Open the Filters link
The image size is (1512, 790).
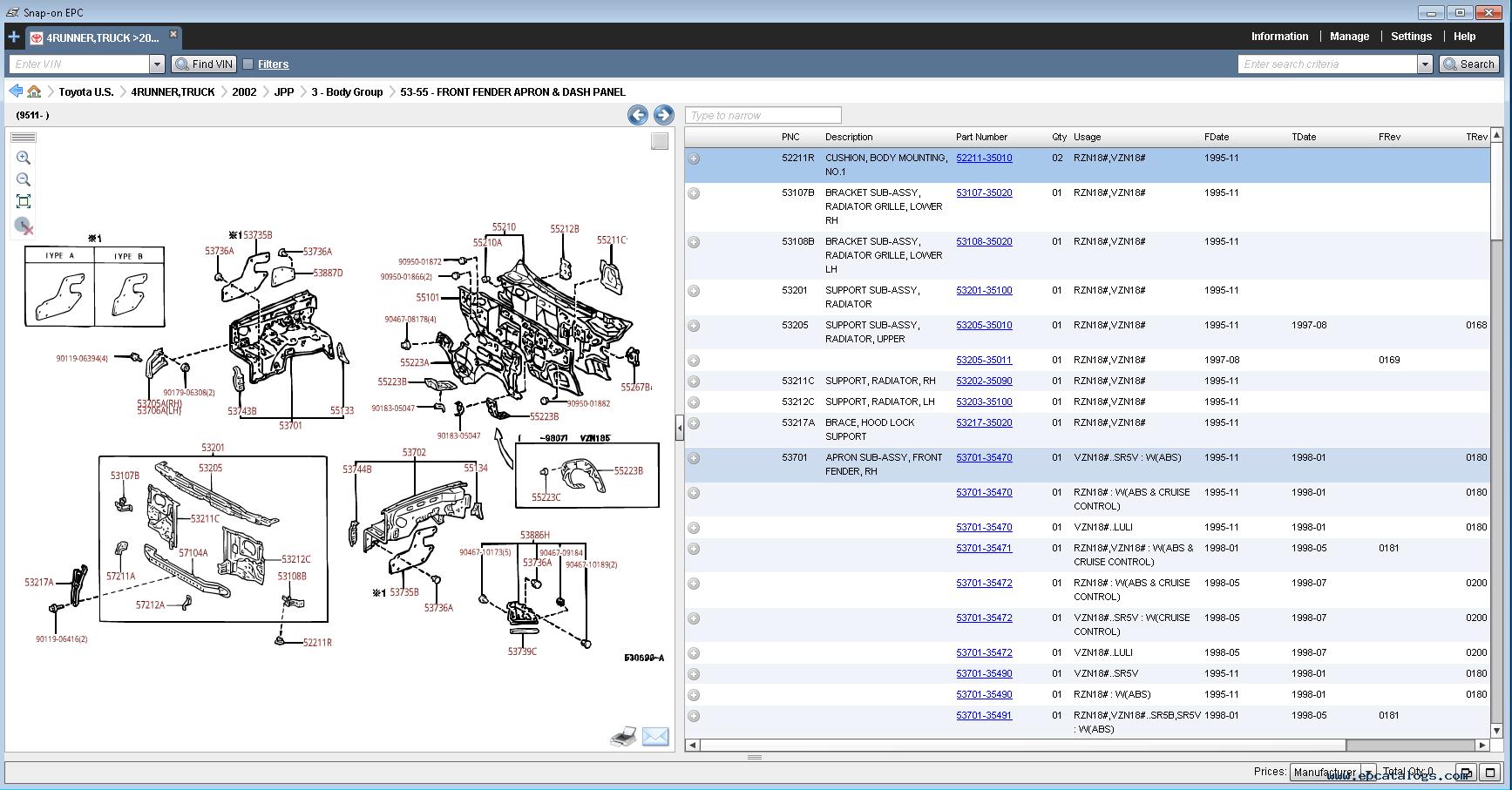273,64
